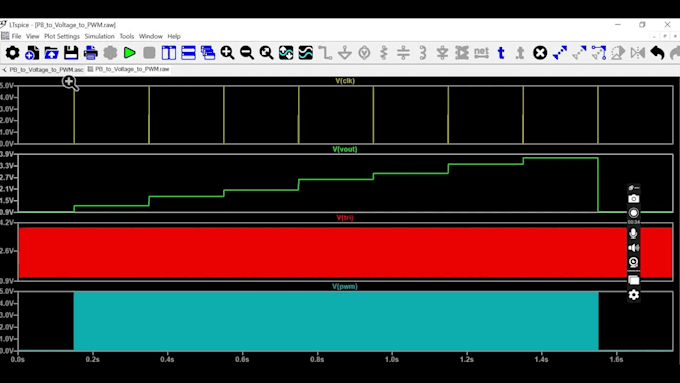
Task: Click the 2.6V axis label on V(tri) pane
Action: pos(7,251)
